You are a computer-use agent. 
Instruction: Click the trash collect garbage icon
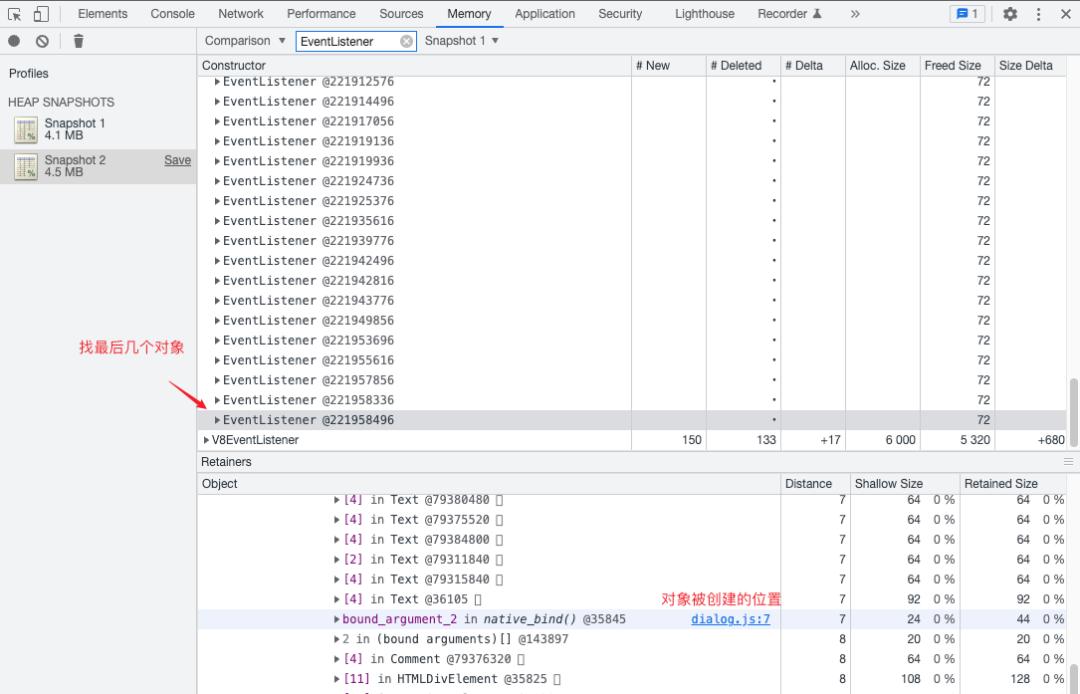tap(79, 41)
